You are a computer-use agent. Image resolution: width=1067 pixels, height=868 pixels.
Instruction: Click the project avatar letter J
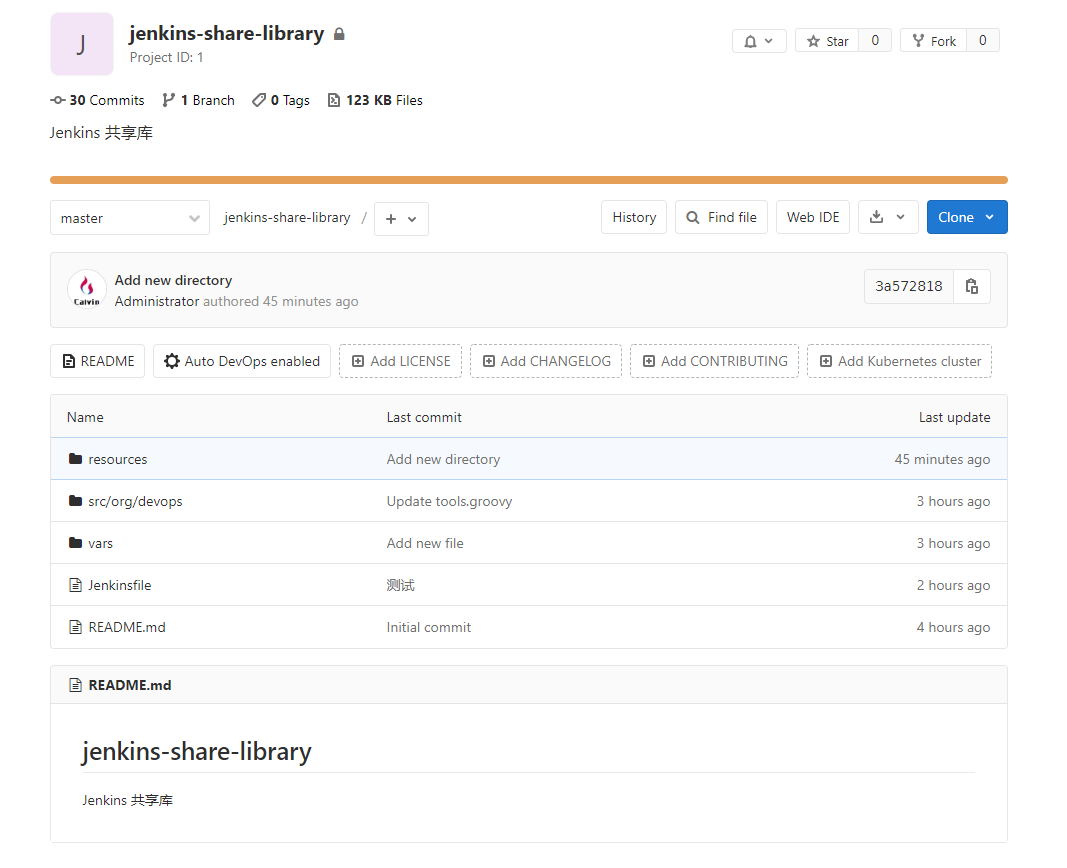click(x=82, y=44)
